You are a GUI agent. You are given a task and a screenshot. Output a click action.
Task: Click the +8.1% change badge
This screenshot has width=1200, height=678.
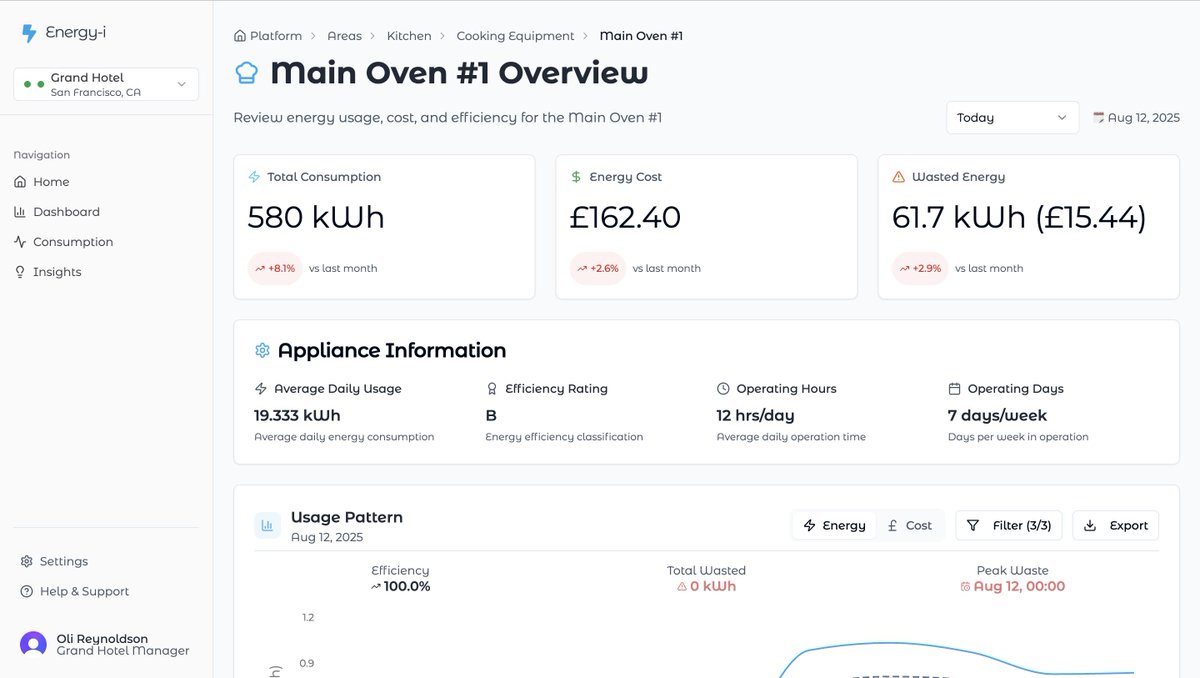[x=275, y=268]
